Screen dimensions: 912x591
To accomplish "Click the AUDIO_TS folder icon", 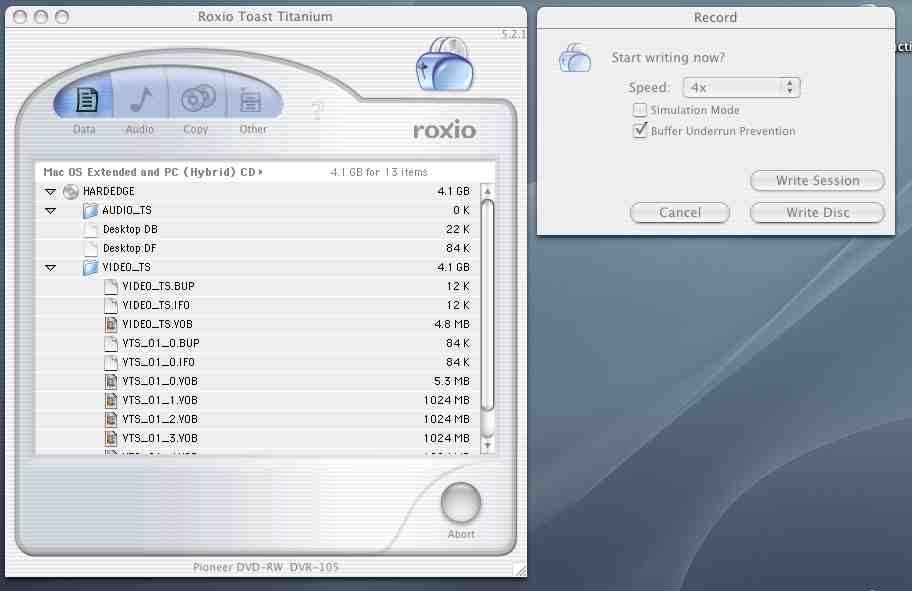I will tap(90, 211).
